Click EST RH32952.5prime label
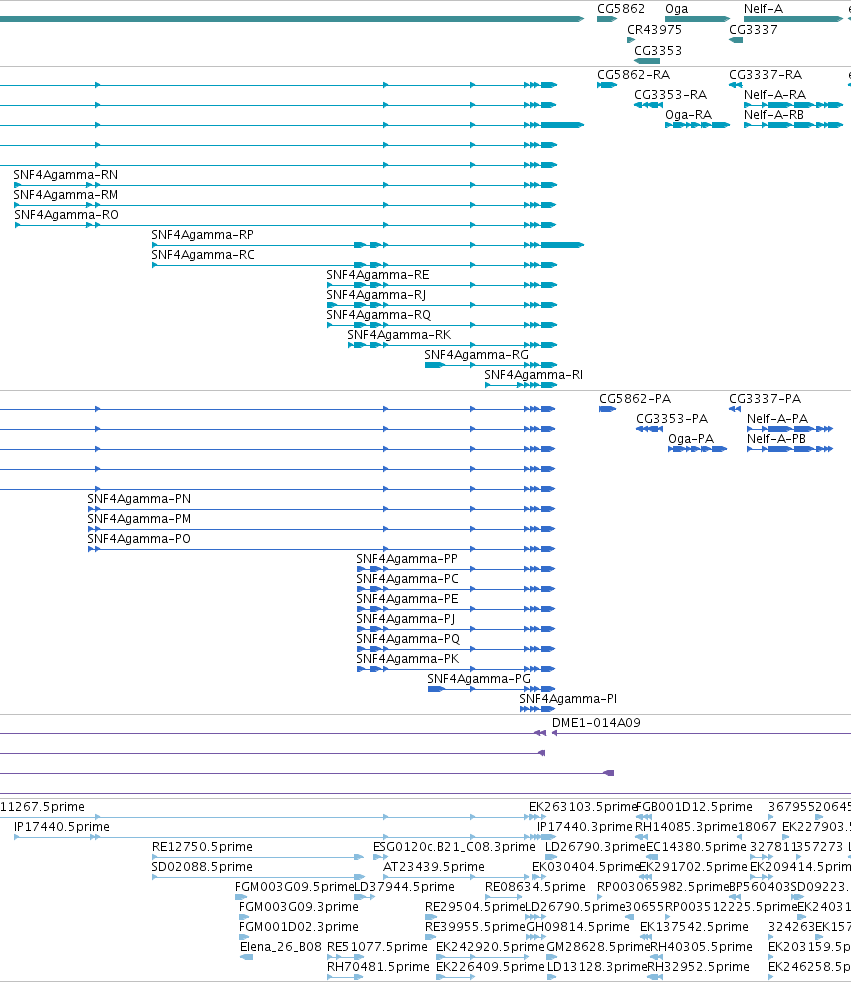Image resolution: width=851 pixels, height=982 pixels. [698, 968]
